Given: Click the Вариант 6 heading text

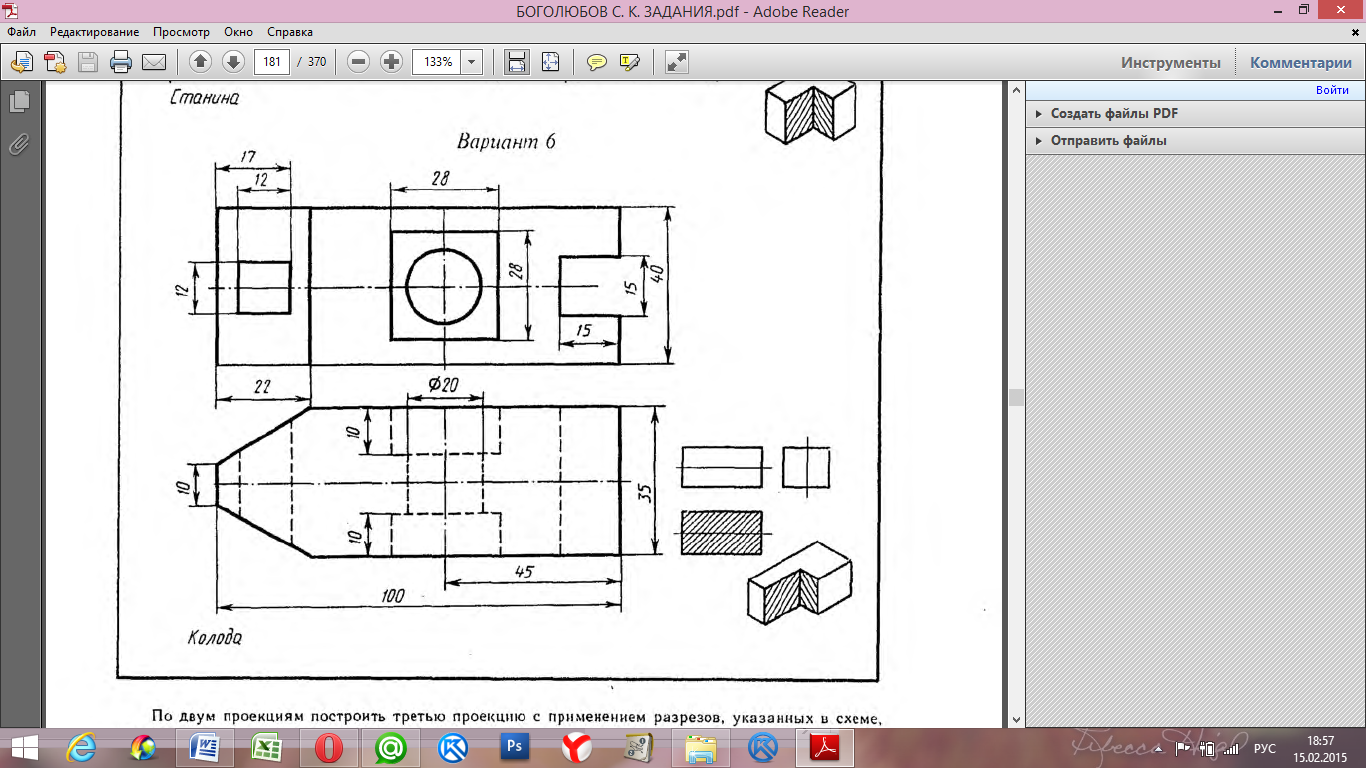Looking at the screenshot, I should pyautogui.click(x=506, y=141).
